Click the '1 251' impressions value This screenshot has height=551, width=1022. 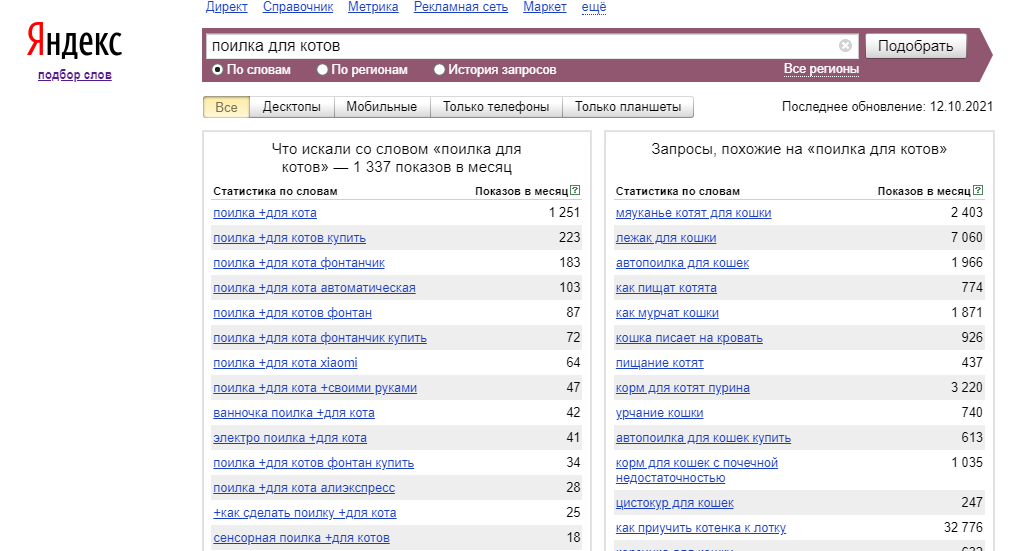coord(564,213)
